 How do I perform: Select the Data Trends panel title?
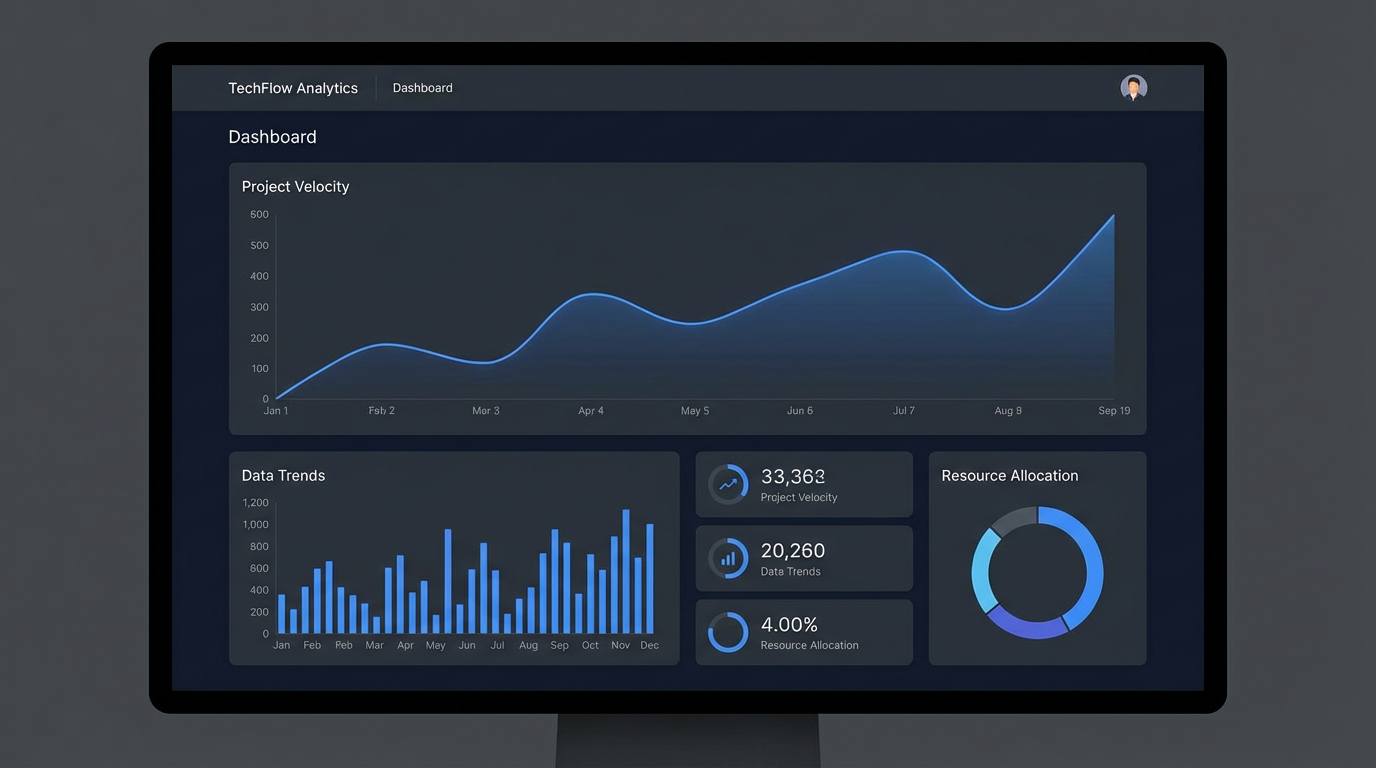[283, 476]
